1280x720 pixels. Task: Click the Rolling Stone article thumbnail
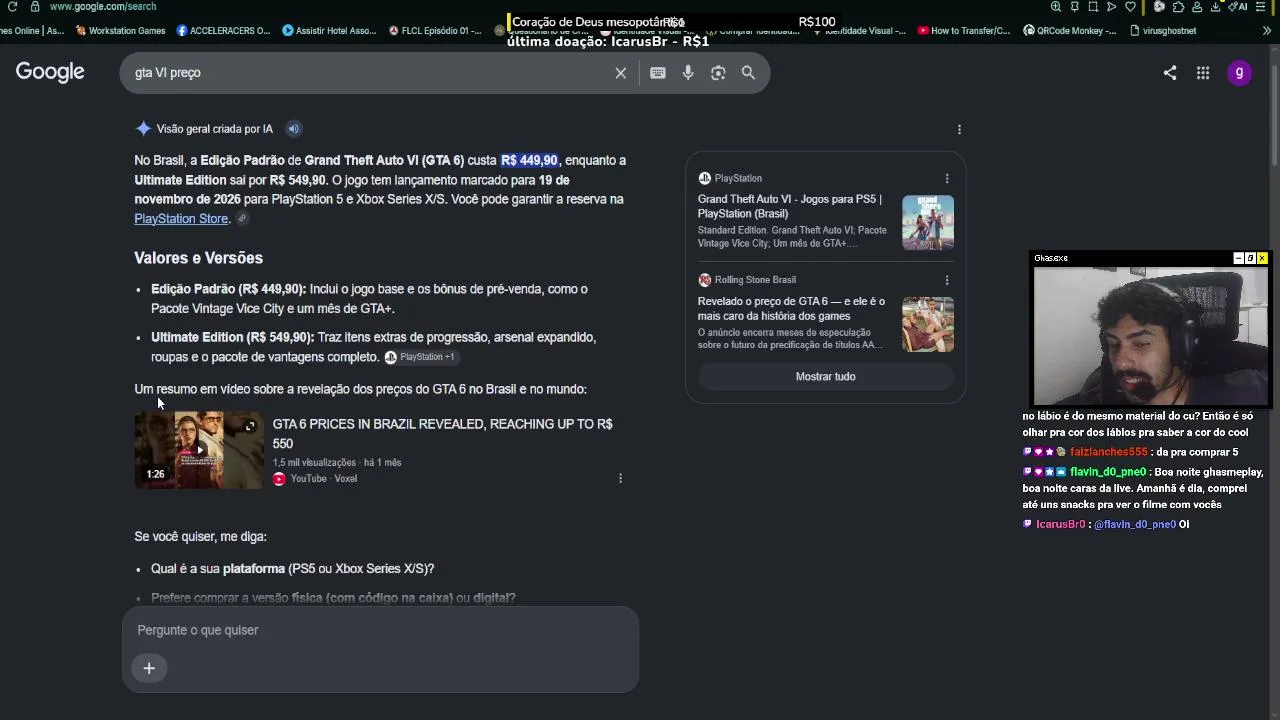pyautogui.click(x=928, y=325)
